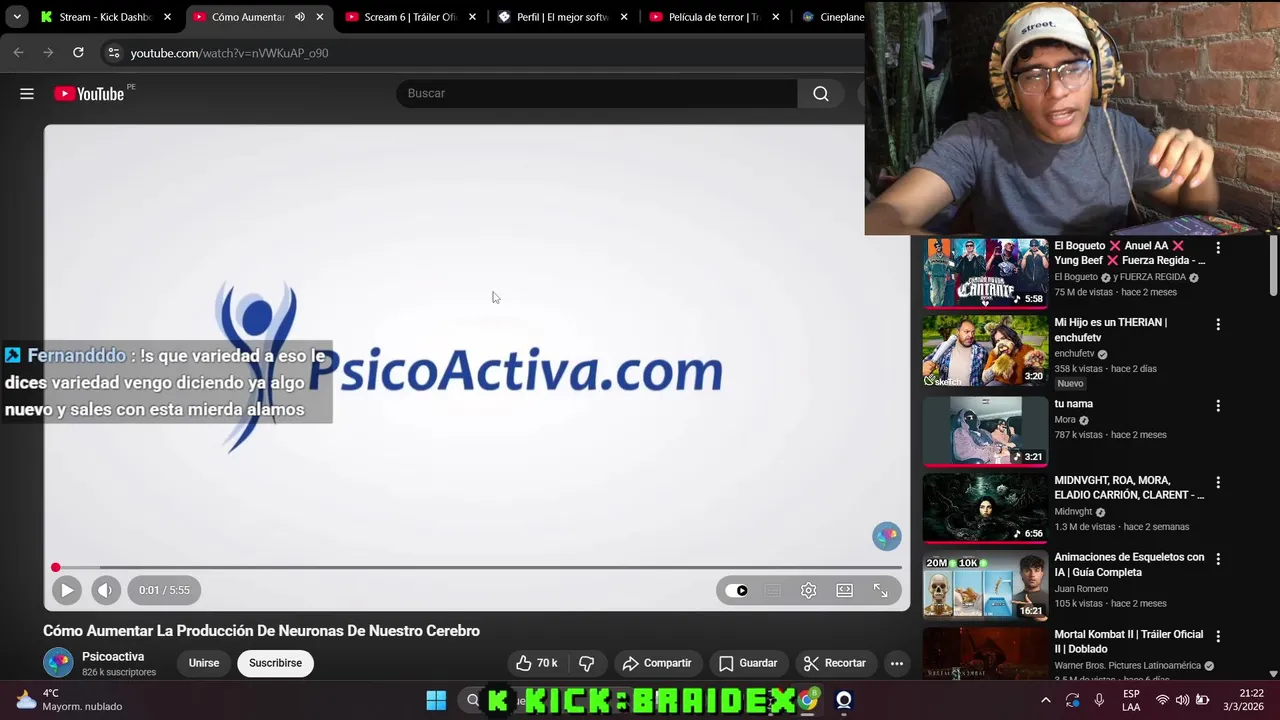Open options menu for Animaciones de Esqueletos
The height and width of the screenshot is (720, 1280).
(1218, 559)
